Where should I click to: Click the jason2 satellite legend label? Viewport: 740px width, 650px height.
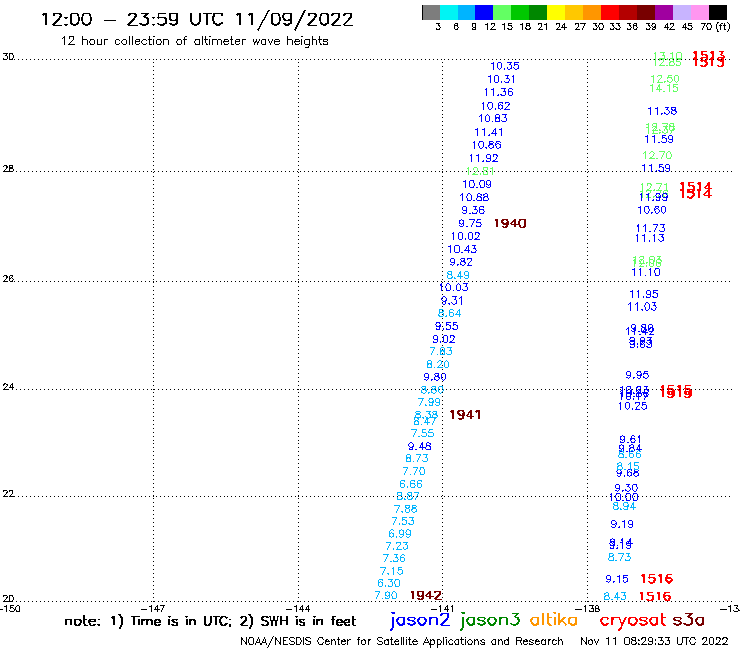coord(420,621)
